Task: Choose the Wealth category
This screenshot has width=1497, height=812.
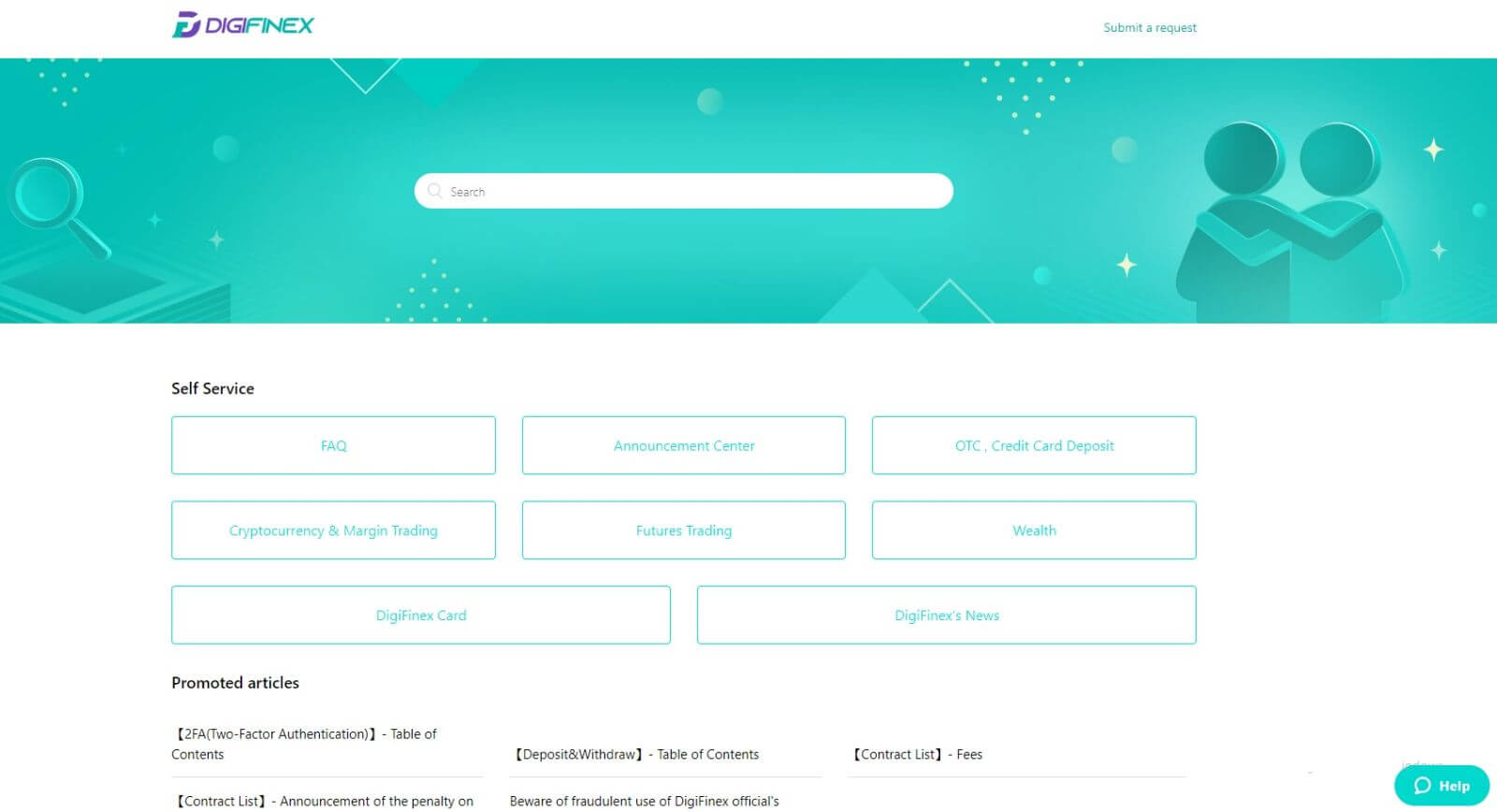Action: tap(1034, 530)
